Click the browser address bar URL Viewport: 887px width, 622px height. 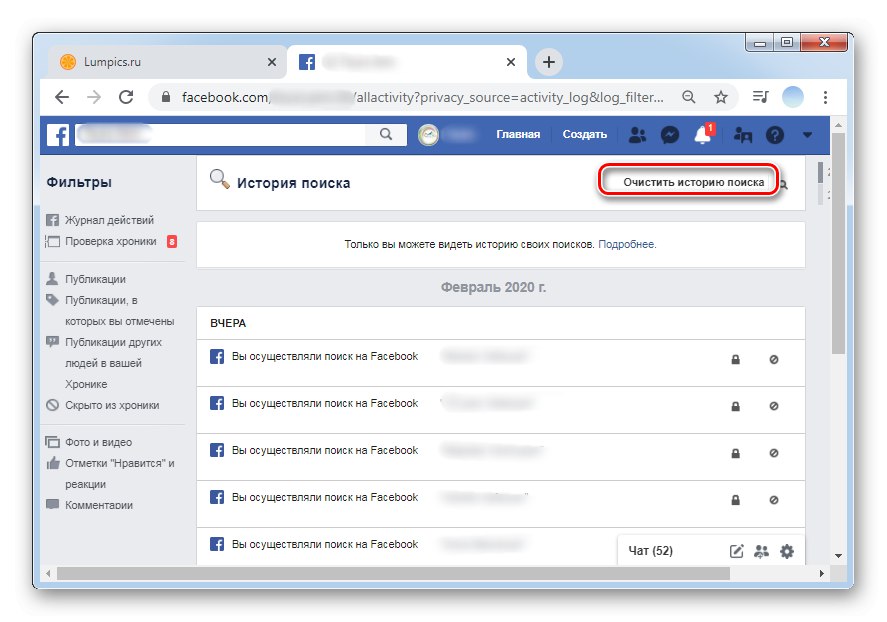423,97
